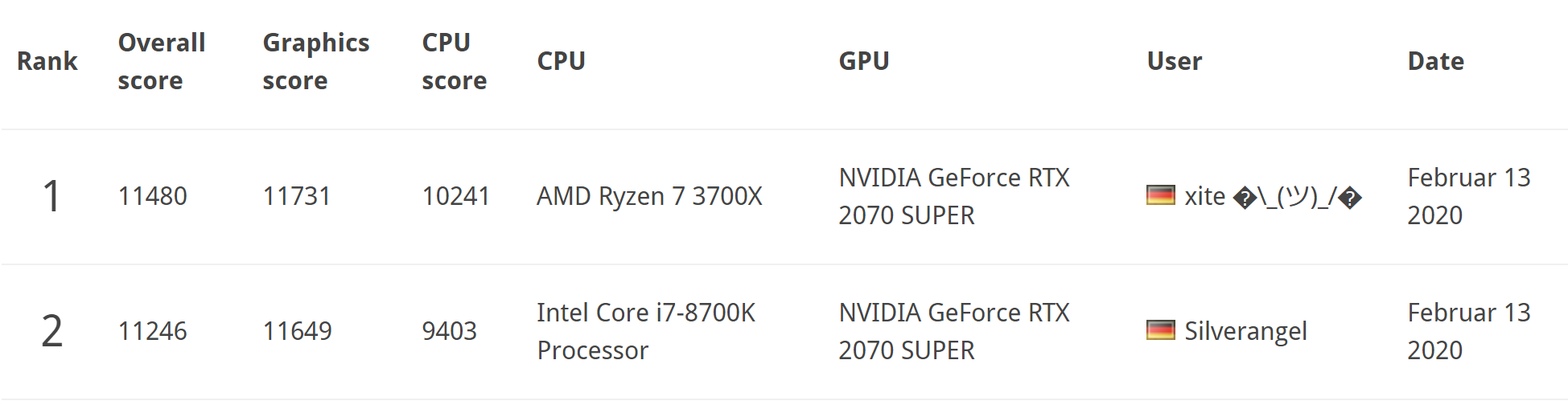
Task: Open the overall score 11246 result
Action: pos(152,331)
